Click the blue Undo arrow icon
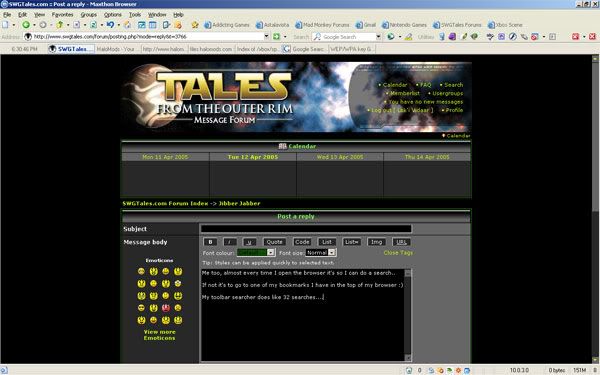This screenshot has height=375, width=600. point(110,25)
